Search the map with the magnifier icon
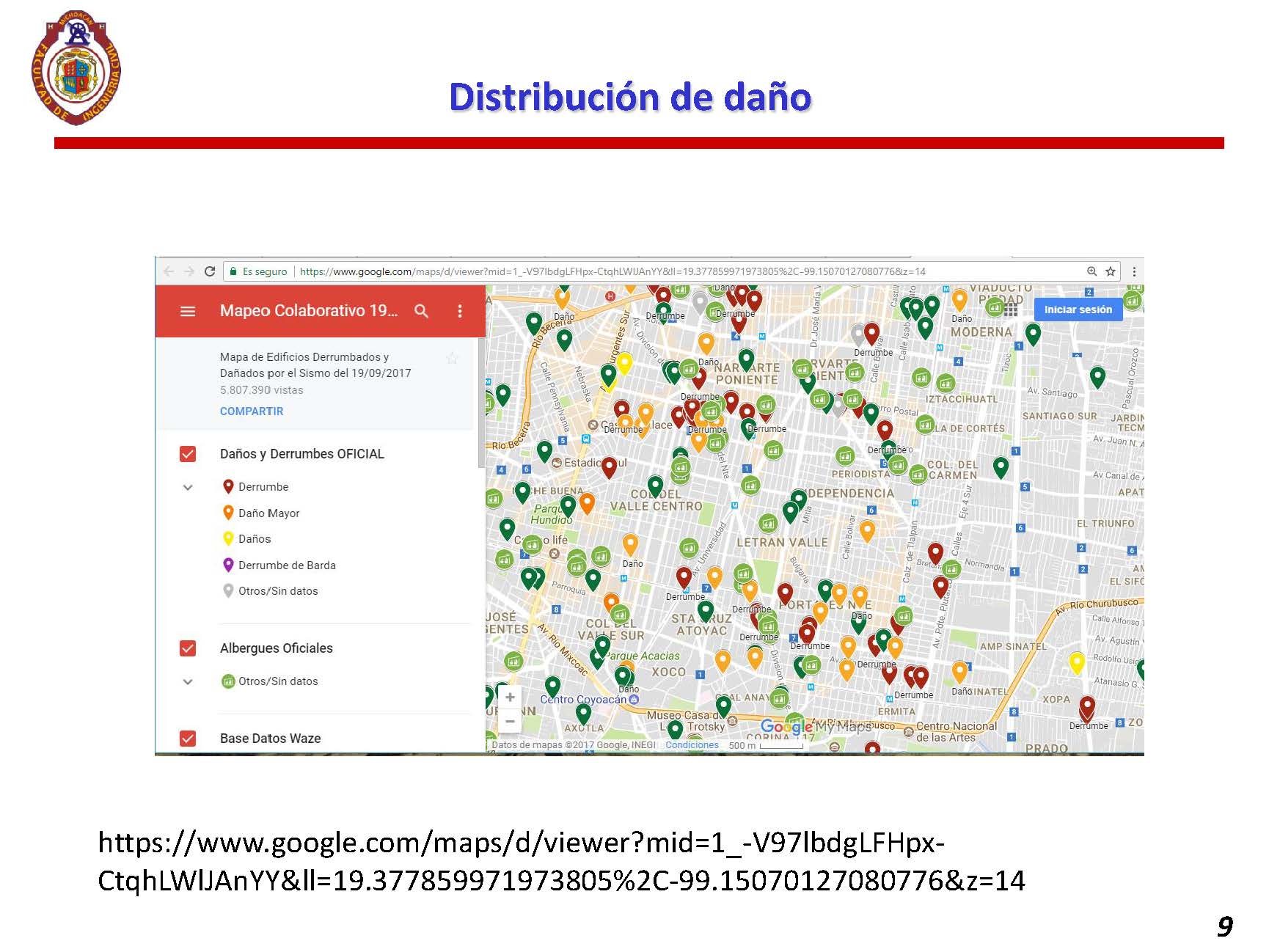 pos(421,311)
